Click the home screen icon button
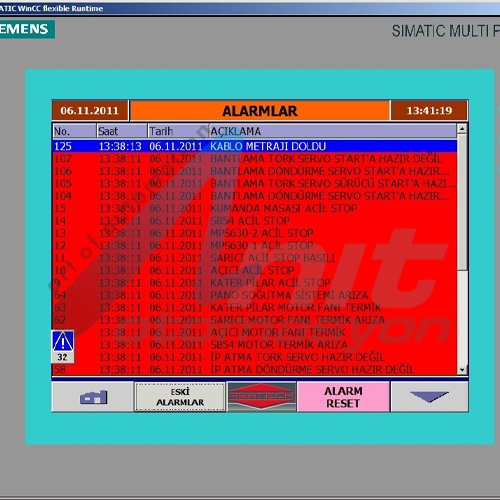Screen dimensions: 500x500 click(x=93, y=397)
